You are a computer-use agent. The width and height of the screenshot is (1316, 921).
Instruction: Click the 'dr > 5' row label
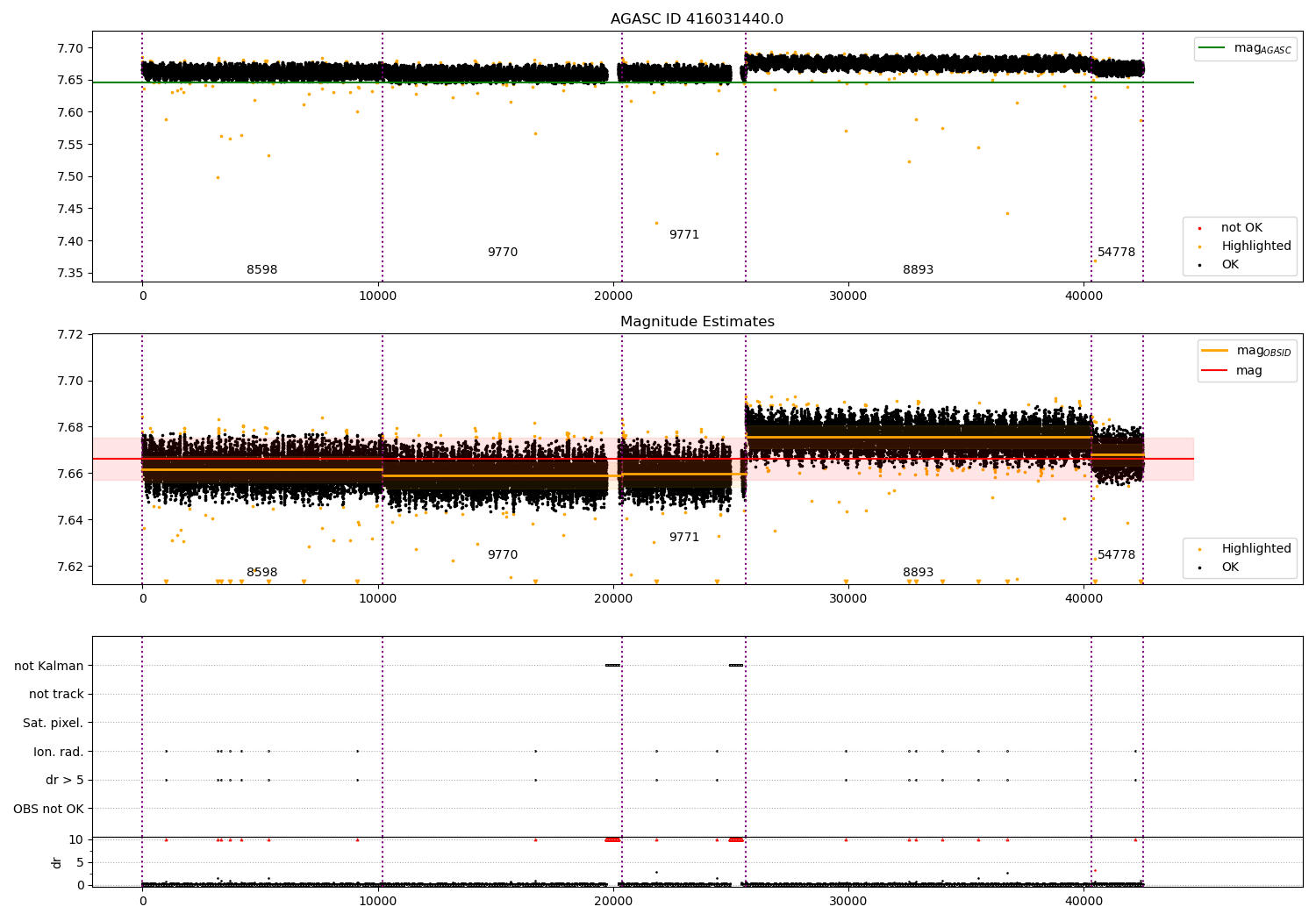[x=65, y=780]
